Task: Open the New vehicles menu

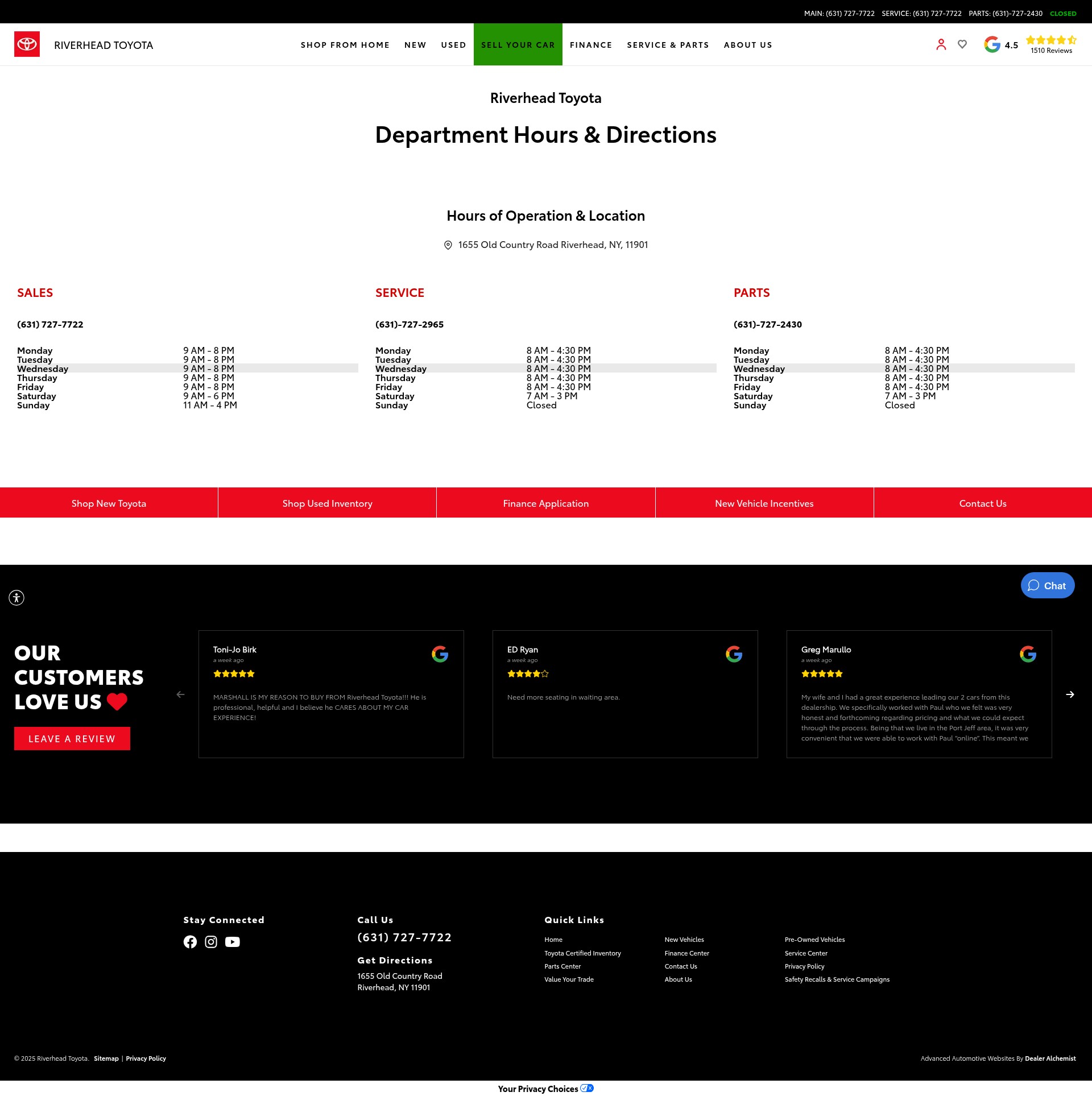Action: click(x=415, y=45)
